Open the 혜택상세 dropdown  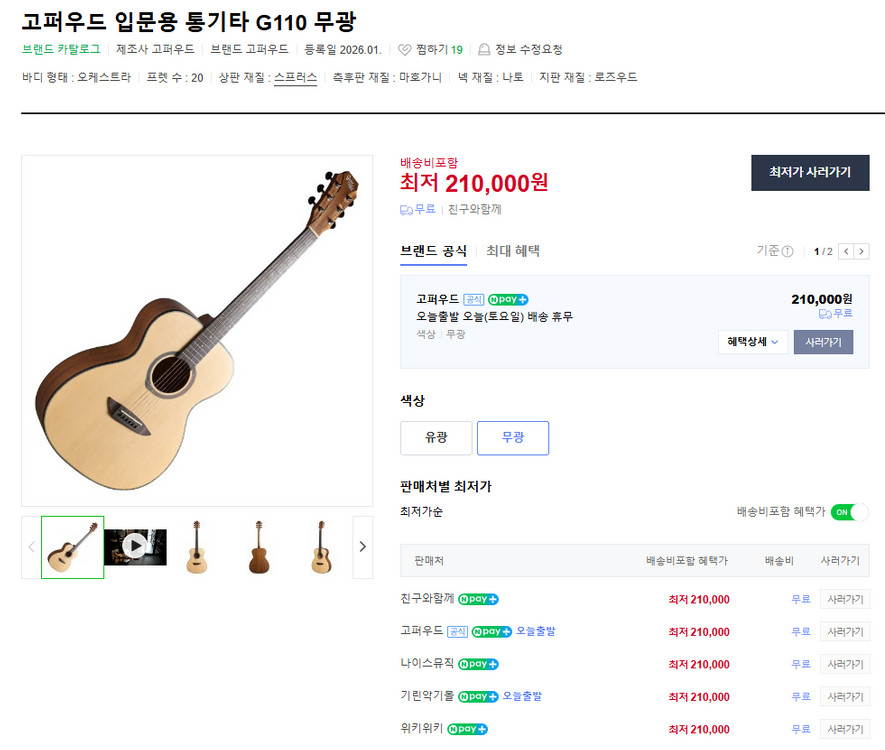pyautogui.click(x=752, y=341)
